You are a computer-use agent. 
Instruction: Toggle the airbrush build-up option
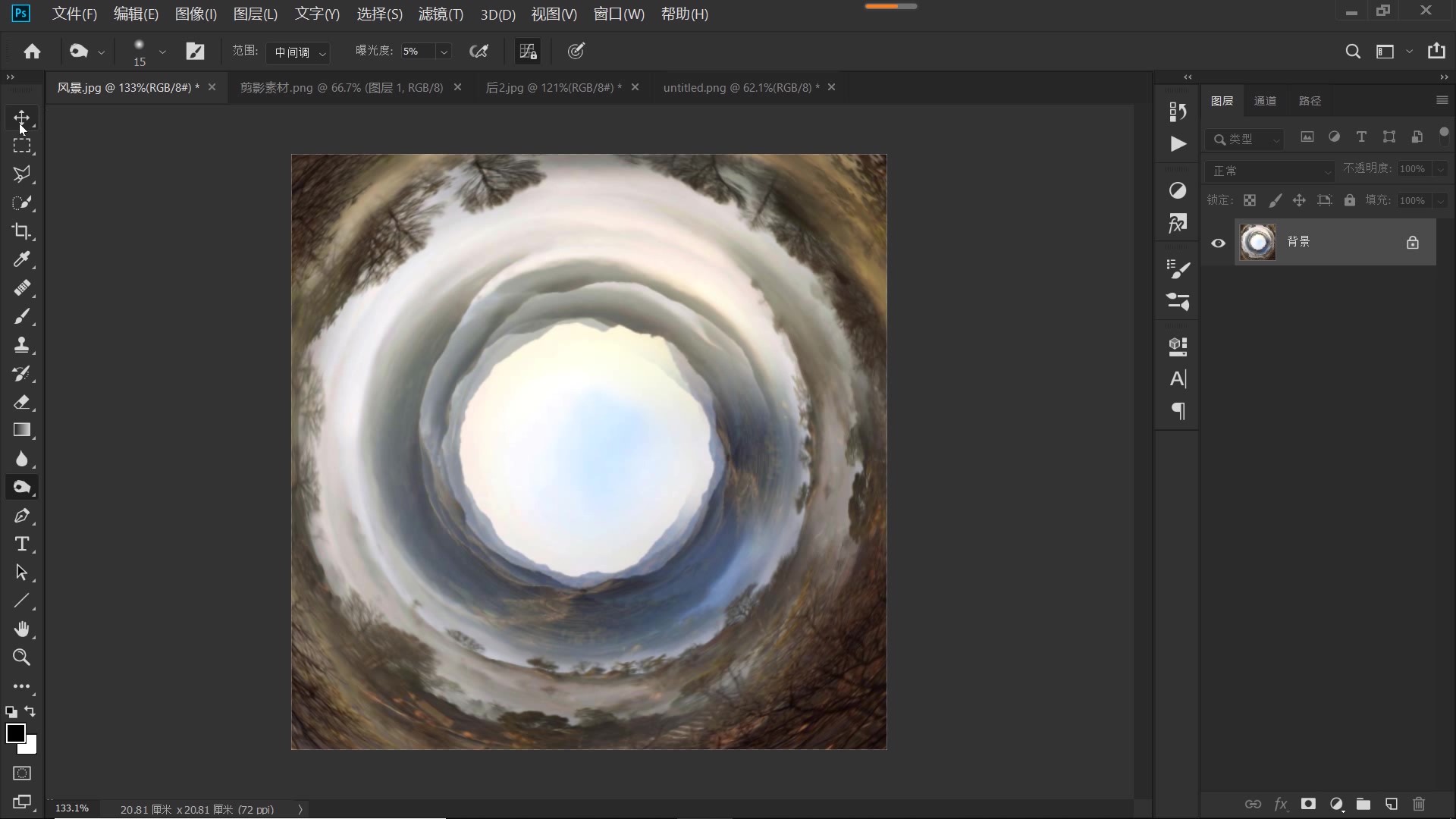pyautogui.click(x=479, y=51)
